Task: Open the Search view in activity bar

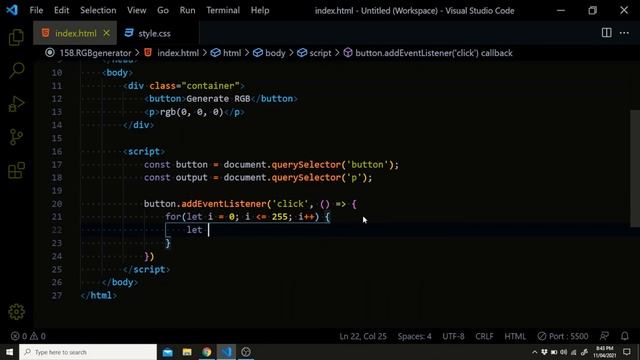Action: point(16,70)
